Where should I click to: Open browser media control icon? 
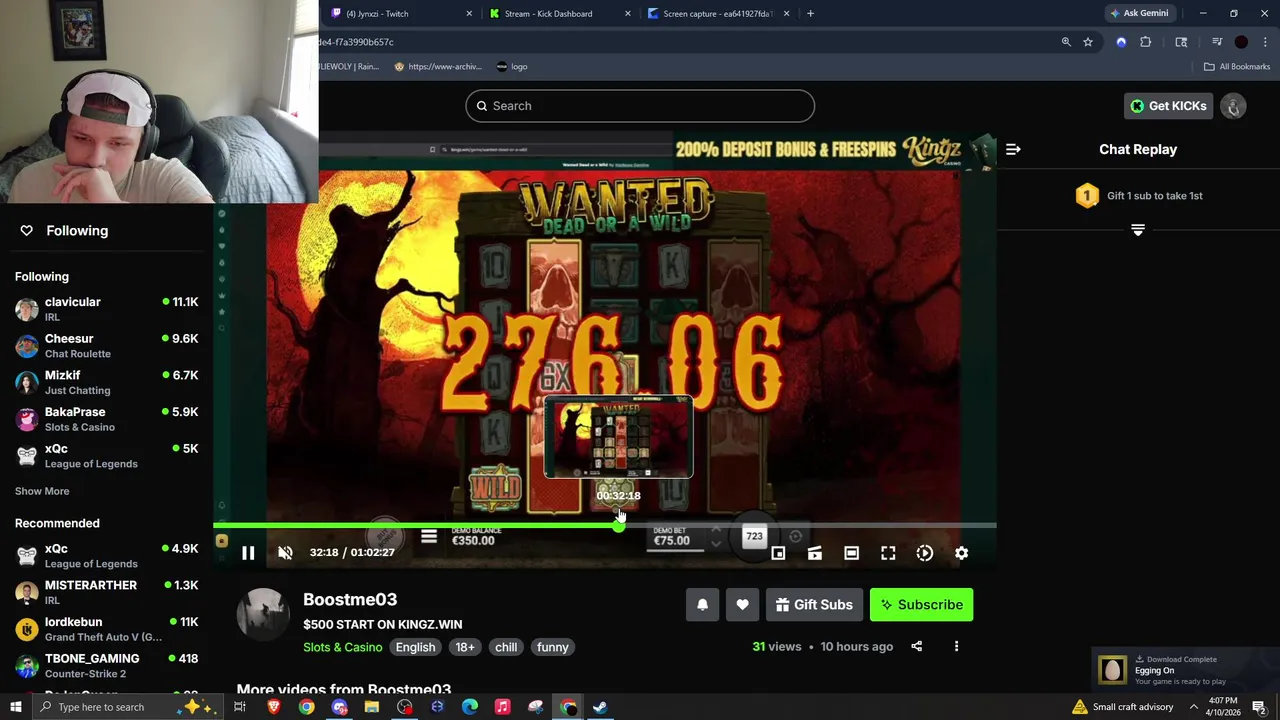1217,42
